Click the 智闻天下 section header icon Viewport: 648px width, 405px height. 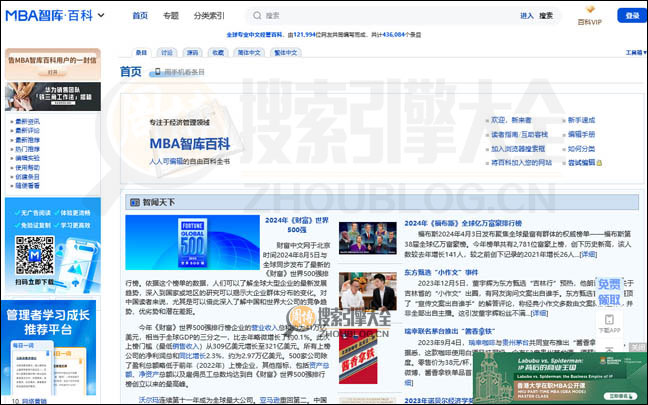pyautogui.click(x=135, y=202)
